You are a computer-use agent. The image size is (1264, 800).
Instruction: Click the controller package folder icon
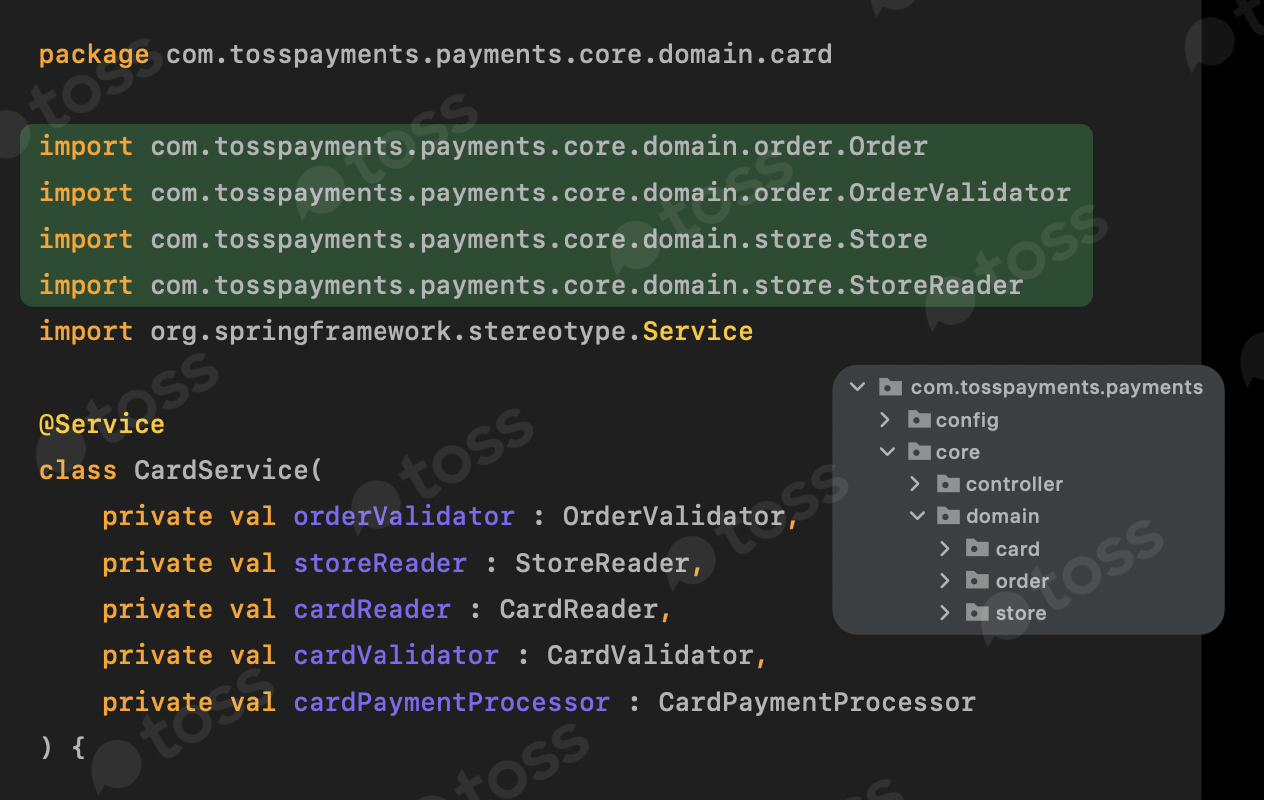tap(948, 484)
